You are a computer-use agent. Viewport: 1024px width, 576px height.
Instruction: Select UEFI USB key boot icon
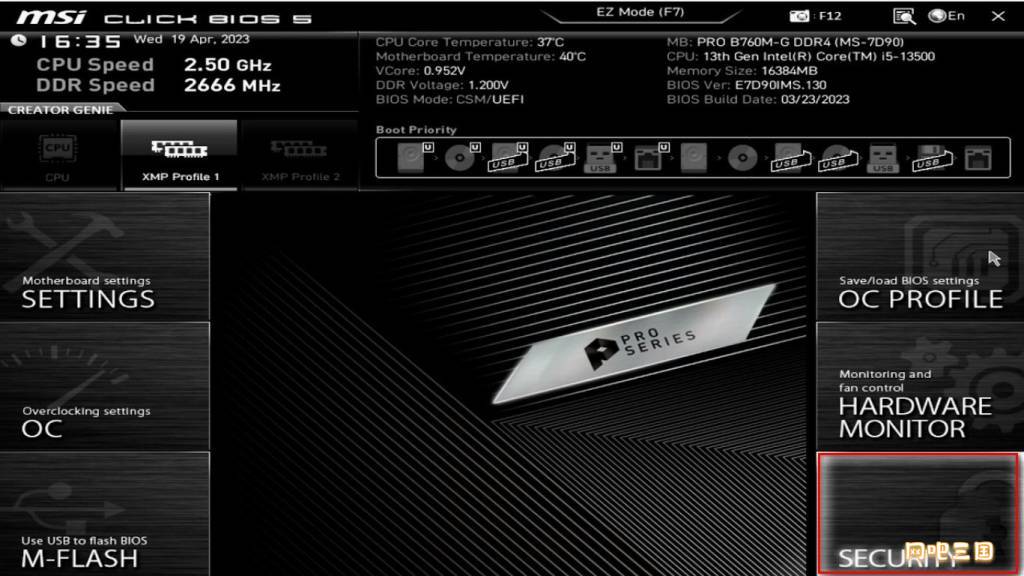tap(603, 157)
